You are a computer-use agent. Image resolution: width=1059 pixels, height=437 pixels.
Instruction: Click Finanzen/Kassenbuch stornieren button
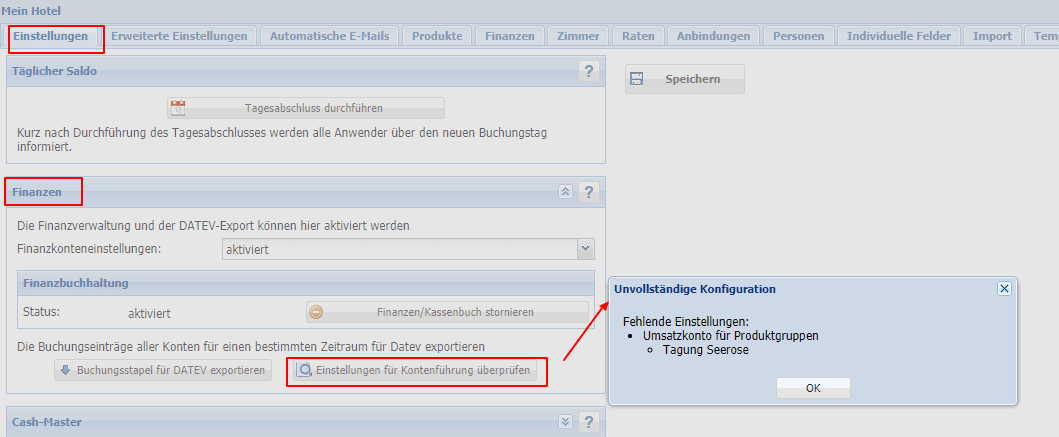[x=446, y=312]
